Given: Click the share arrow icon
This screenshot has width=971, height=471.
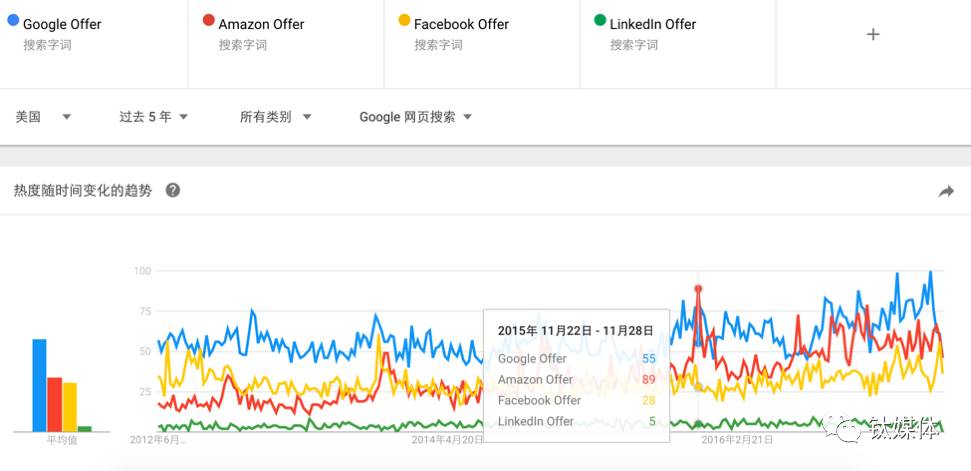Looking at the screenshot, I should point(946,192).
